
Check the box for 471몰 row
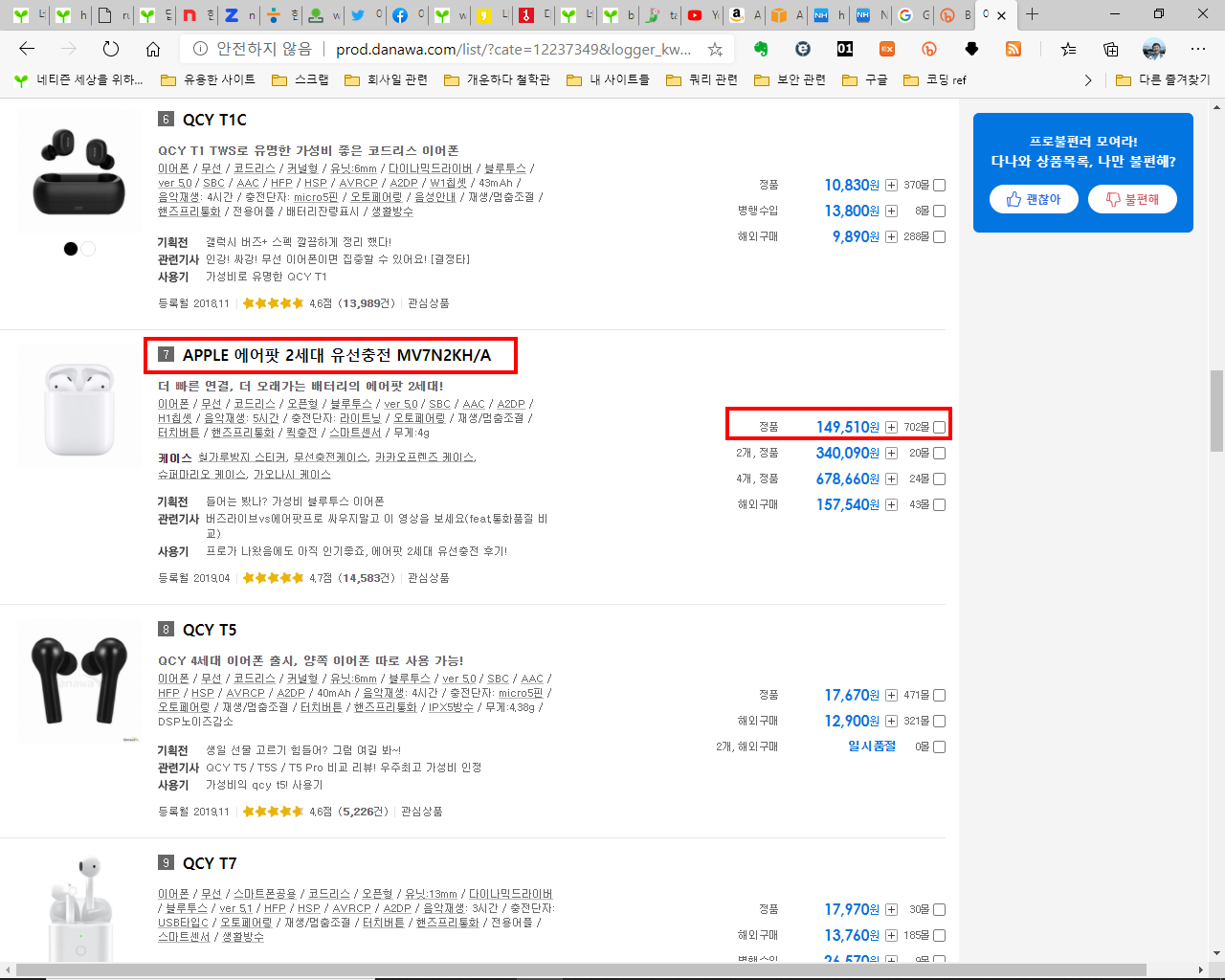939,696
